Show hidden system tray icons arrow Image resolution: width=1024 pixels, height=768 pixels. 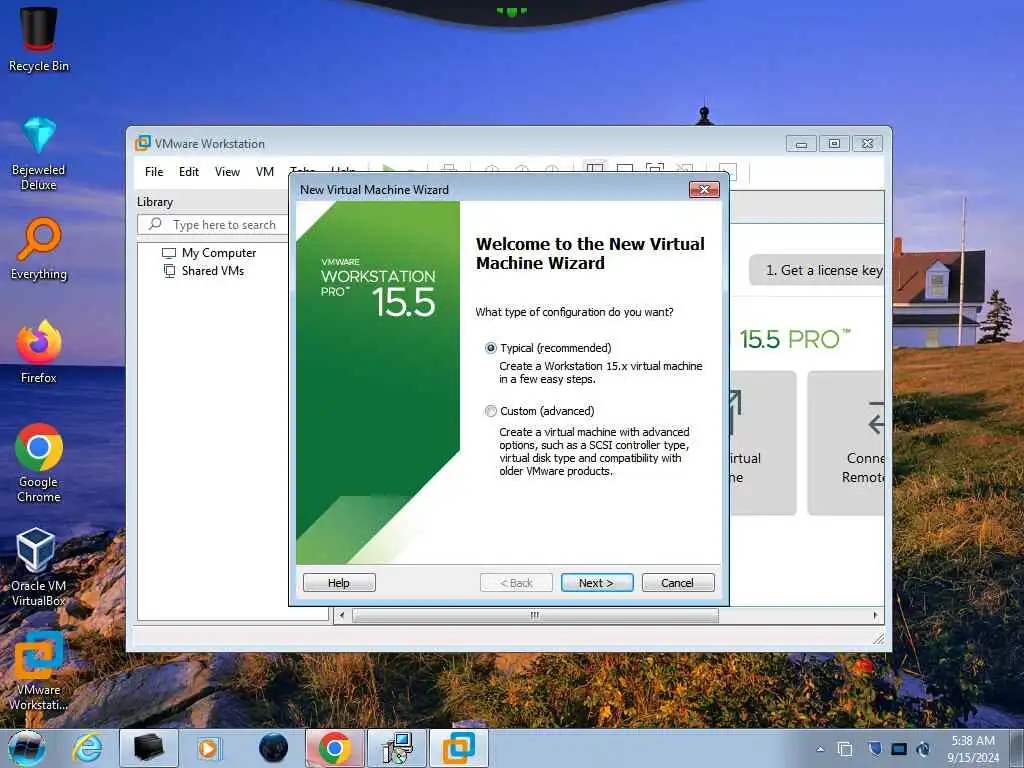click(820, 749)
